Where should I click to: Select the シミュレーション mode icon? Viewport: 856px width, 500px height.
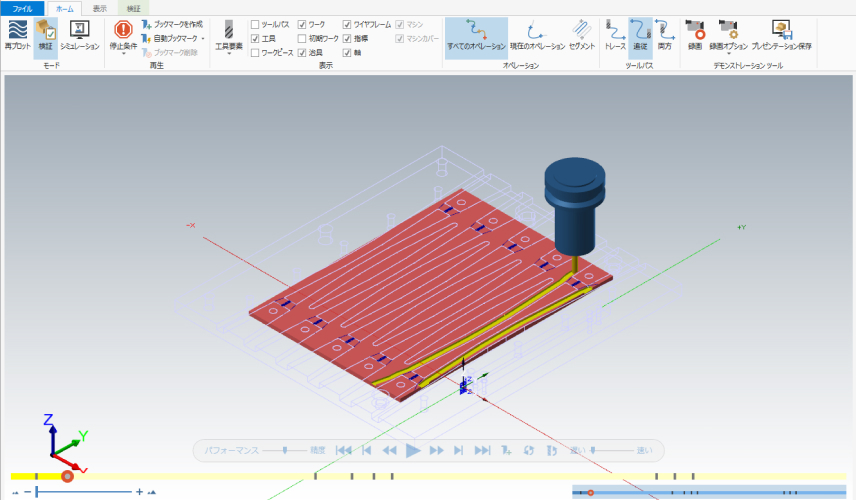coord(79,30)
